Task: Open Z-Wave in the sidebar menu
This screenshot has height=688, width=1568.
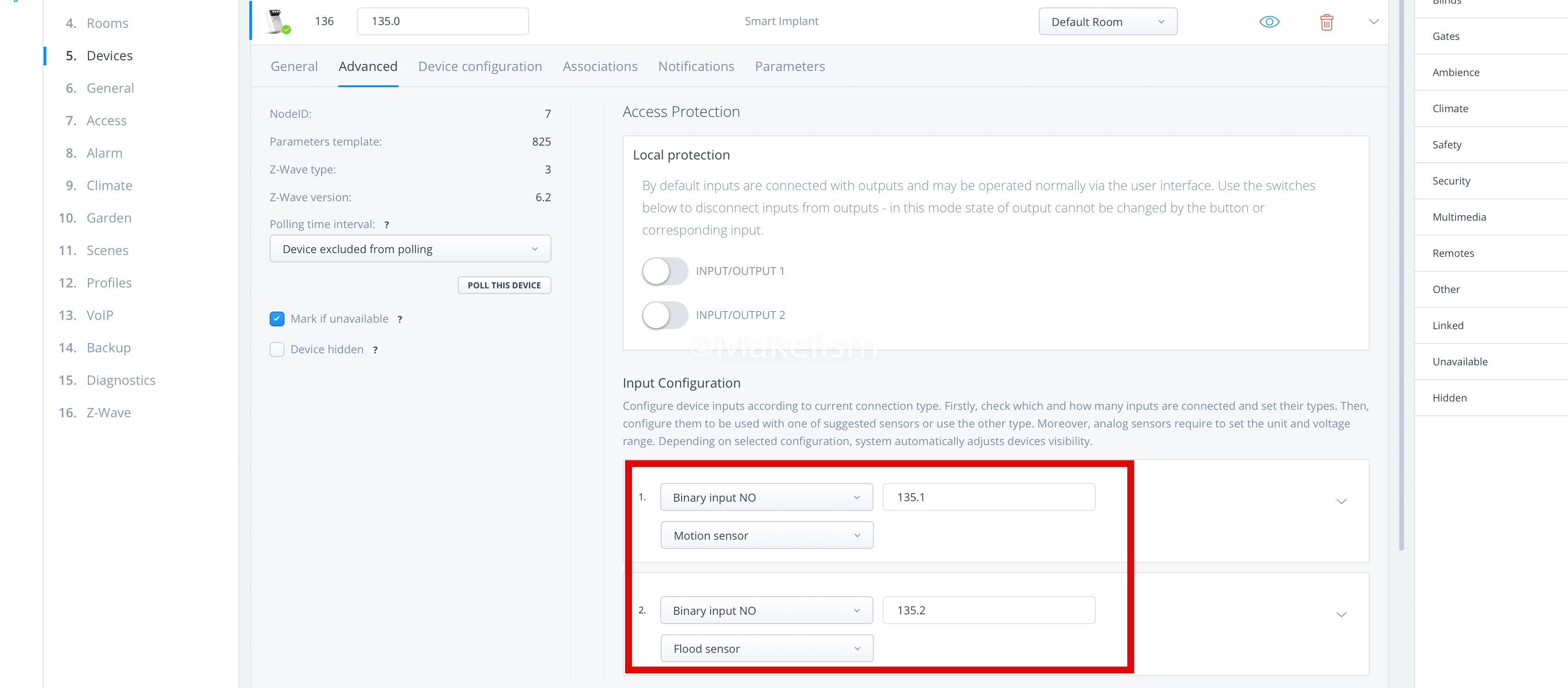Action: 108,413
